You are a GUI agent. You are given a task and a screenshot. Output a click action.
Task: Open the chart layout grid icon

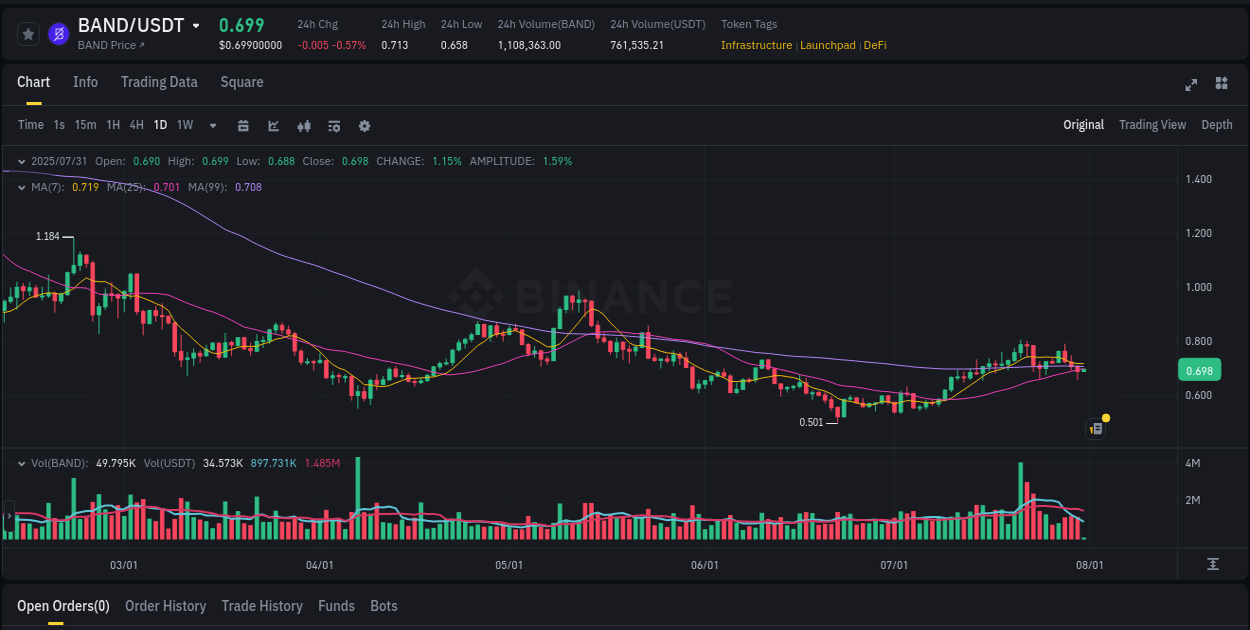tap(1221, 85)
